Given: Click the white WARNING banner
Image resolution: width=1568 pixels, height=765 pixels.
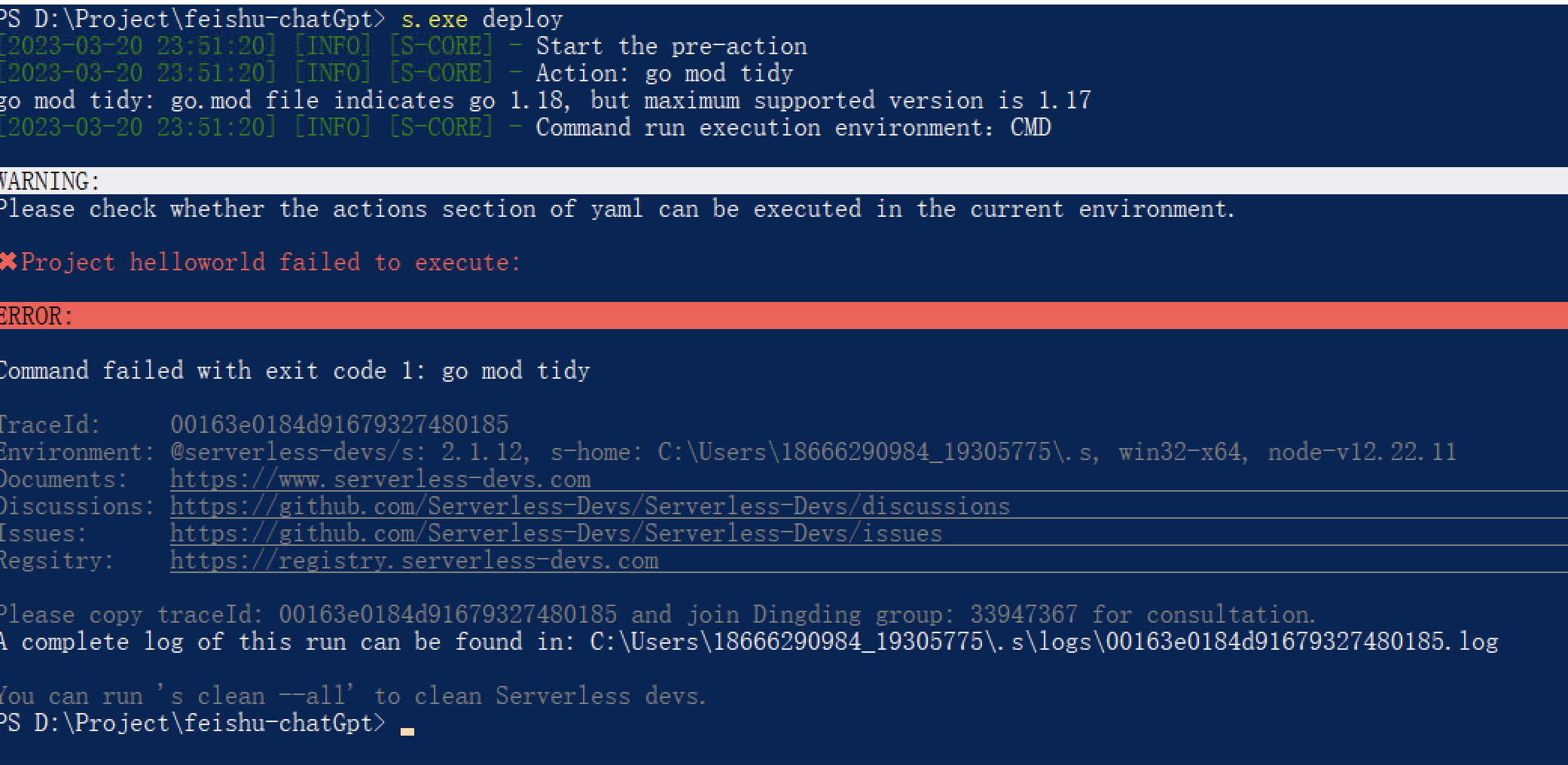Looking at the screenshot, I should [784, 181].
